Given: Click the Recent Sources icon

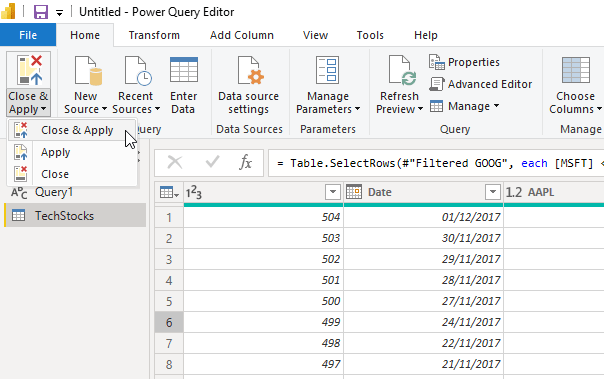Looking at the screenshot, I should click(138, 70).
